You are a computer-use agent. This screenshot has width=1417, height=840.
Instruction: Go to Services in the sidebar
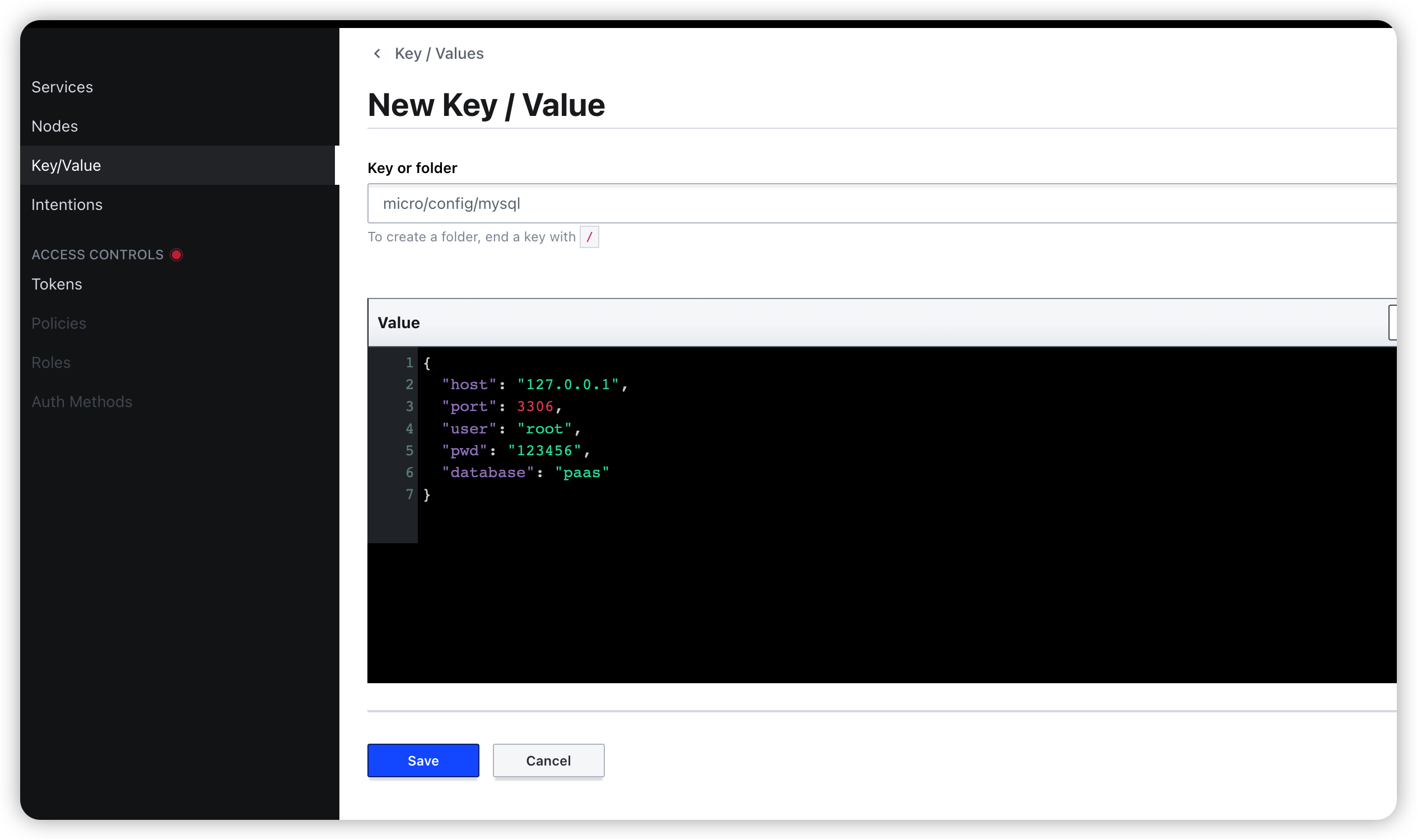point(62,87)
